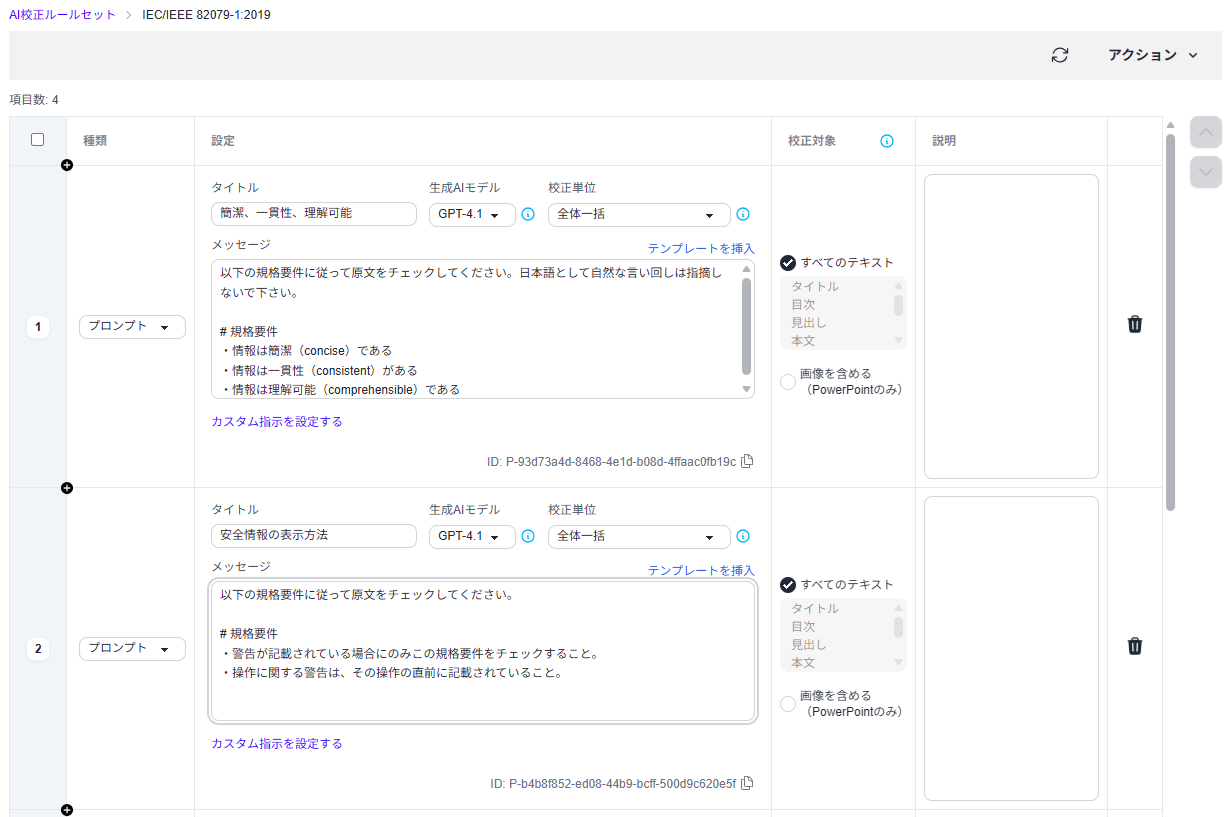Click the info icon beside row 2 GPT-4.1 model
1229x817 pixels.
(x=528, y=536)
